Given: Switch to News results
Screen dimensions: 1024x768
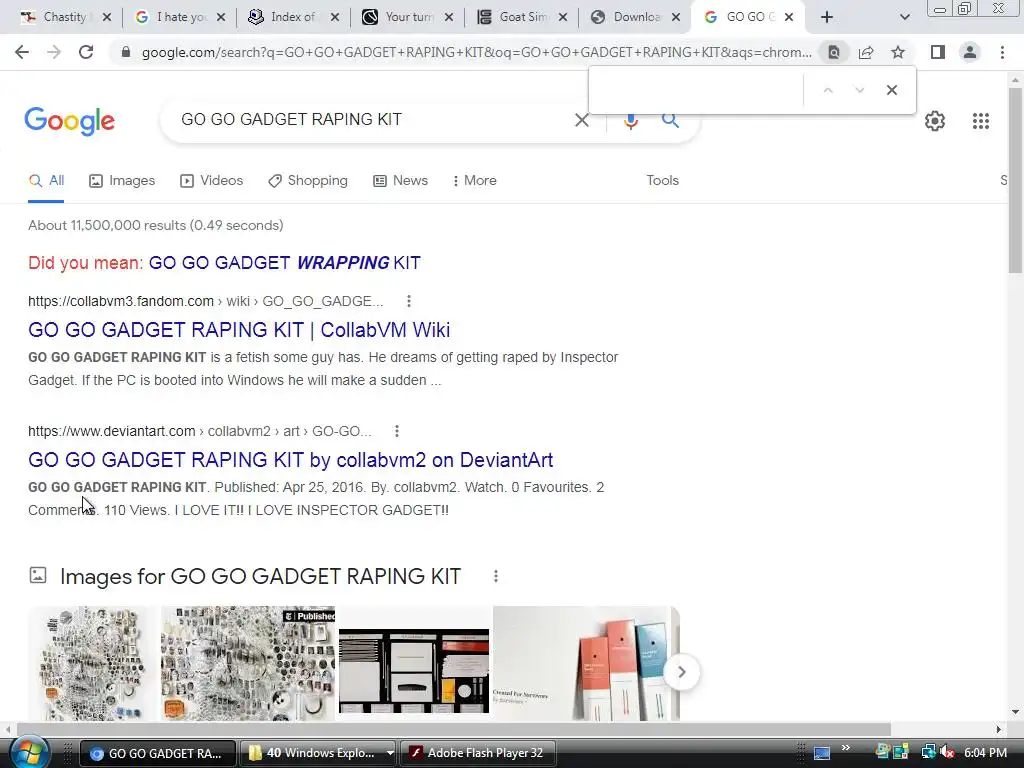Looking at the screenshot, I should click(400, 181).
